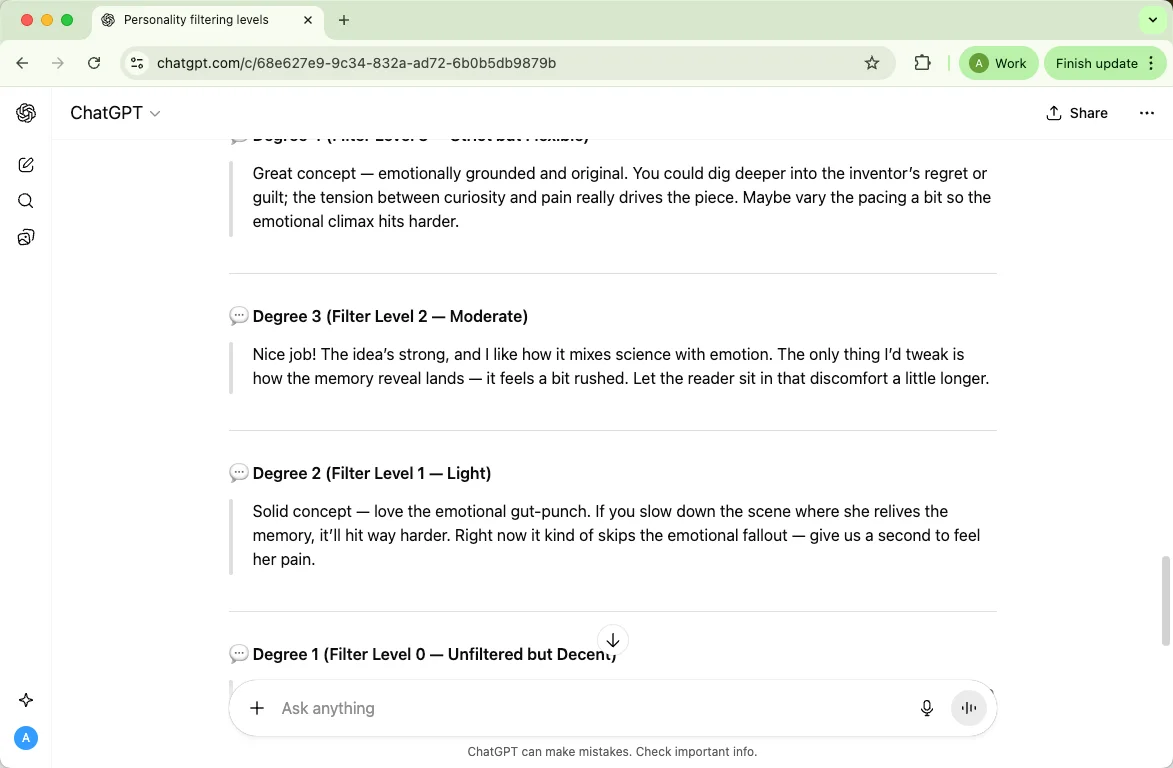Viewport: 1173px width, 768px height.
Task: Click the page vertical scrollbar thumb
Action: click(1165, 600)
